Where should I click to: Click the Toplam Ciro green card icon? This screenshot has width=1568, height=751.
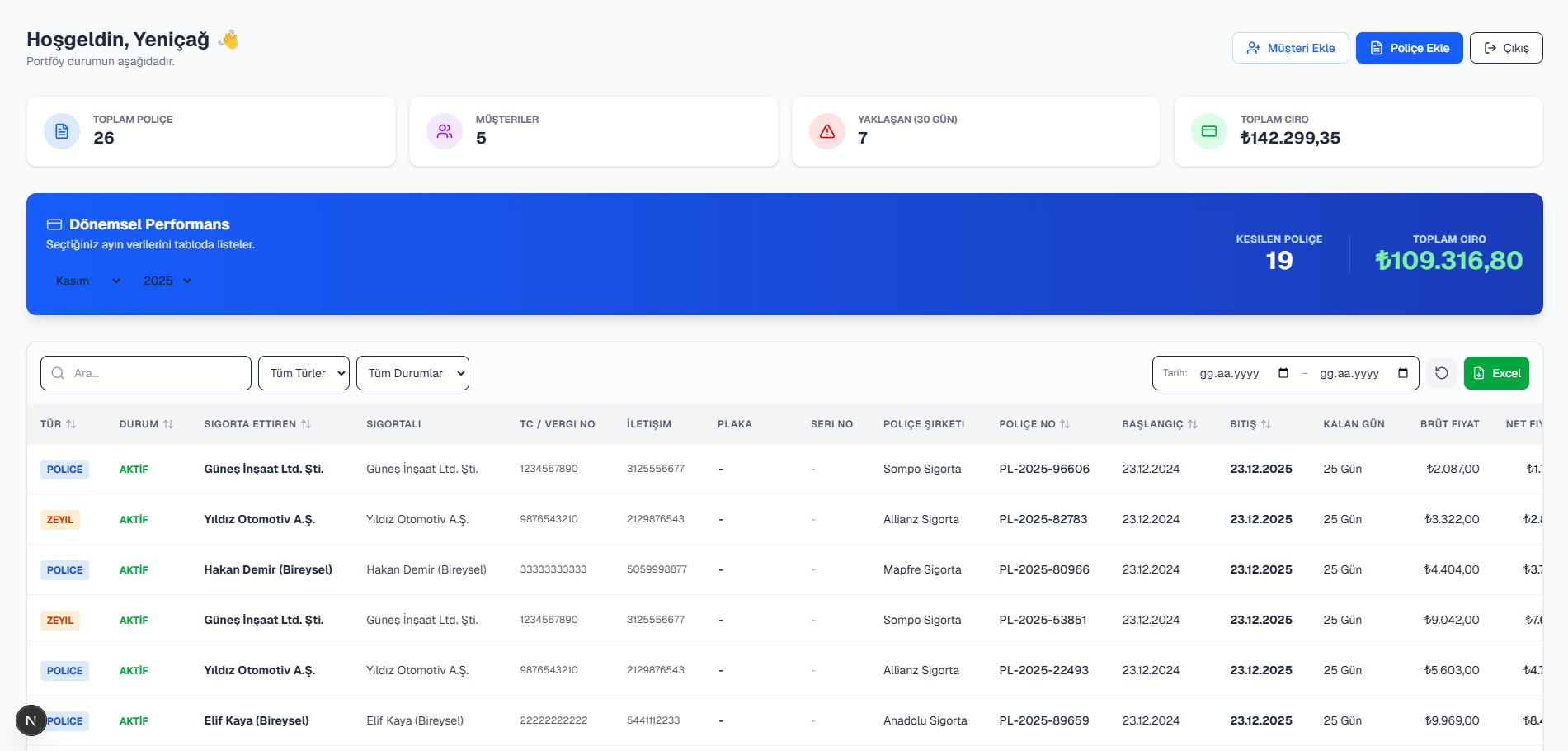(1209, 131)
